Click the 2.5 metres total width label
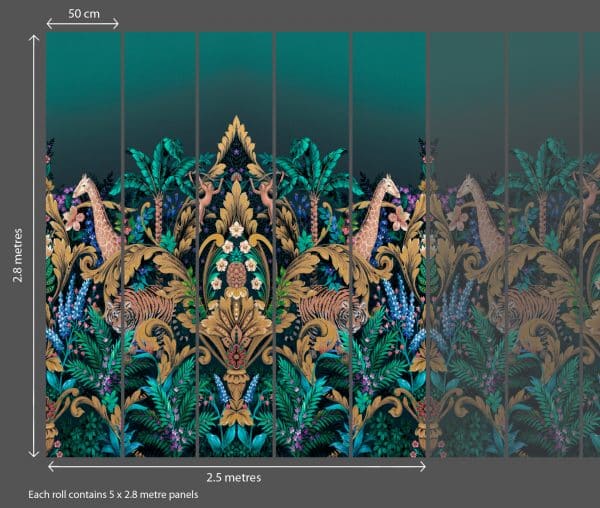 point(236,478)
